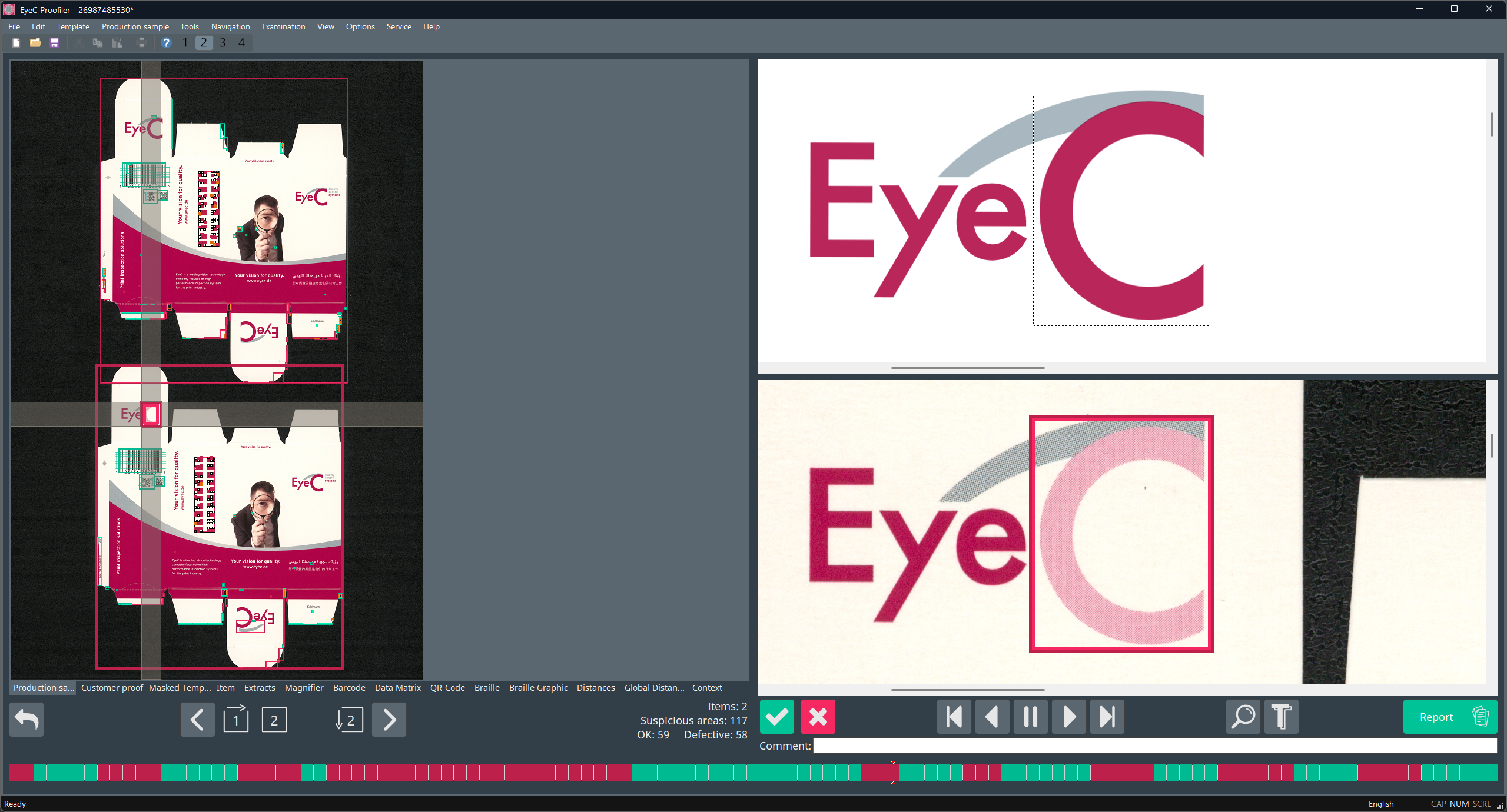Screen dimensions: 1507x812
Task: Click the sample view horizontal scrollbar
Action: [x=968, y=690]
